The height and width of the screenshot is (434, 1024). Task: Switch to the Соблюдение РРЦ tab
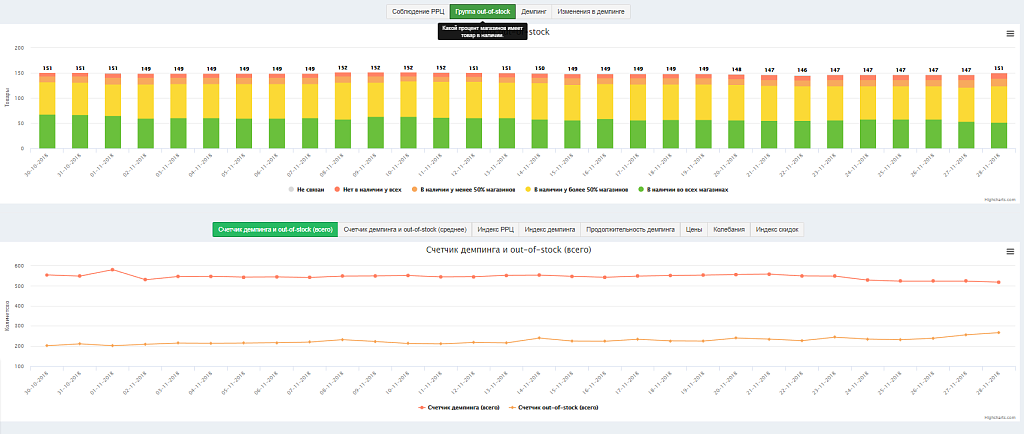417,12
